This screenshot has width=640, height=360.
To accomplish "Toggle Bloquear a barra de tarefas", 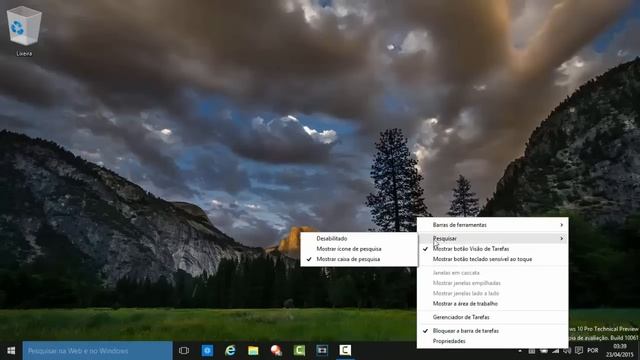I will (x=493, y=331).
